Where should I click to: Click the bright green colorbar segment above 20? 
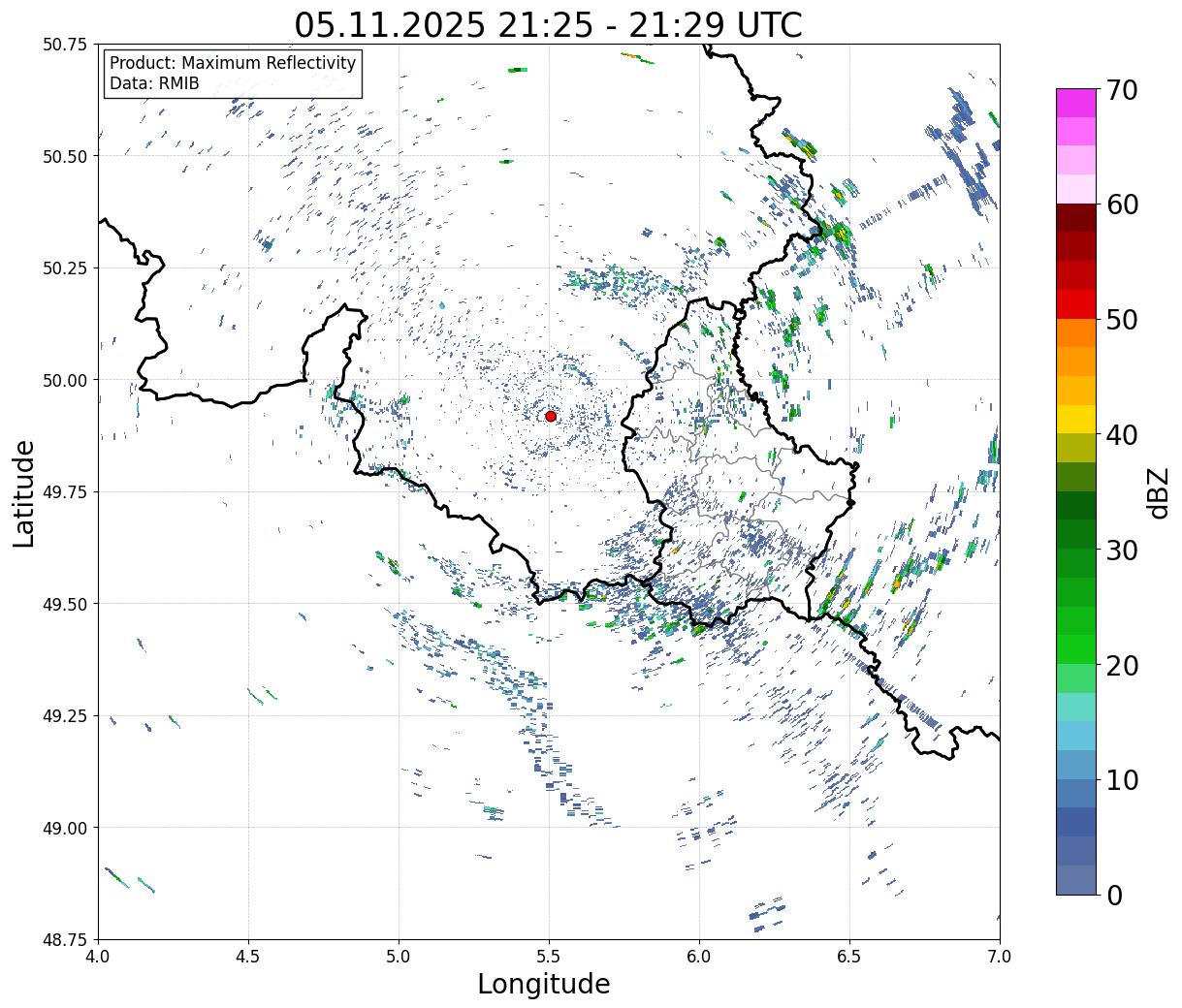coord(1075,648)
